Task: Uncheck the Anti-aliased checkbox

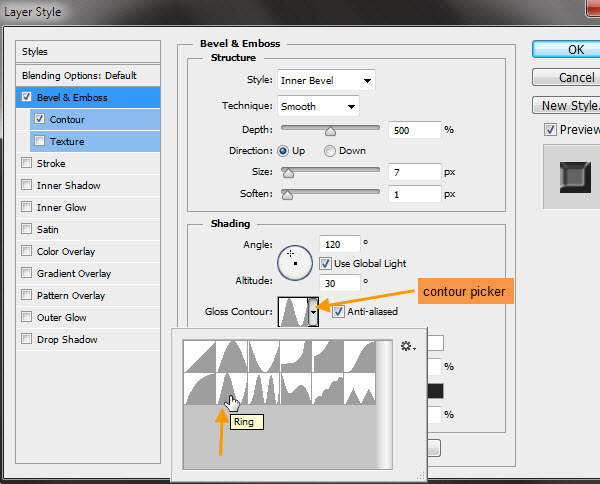Action: [339, 312]
